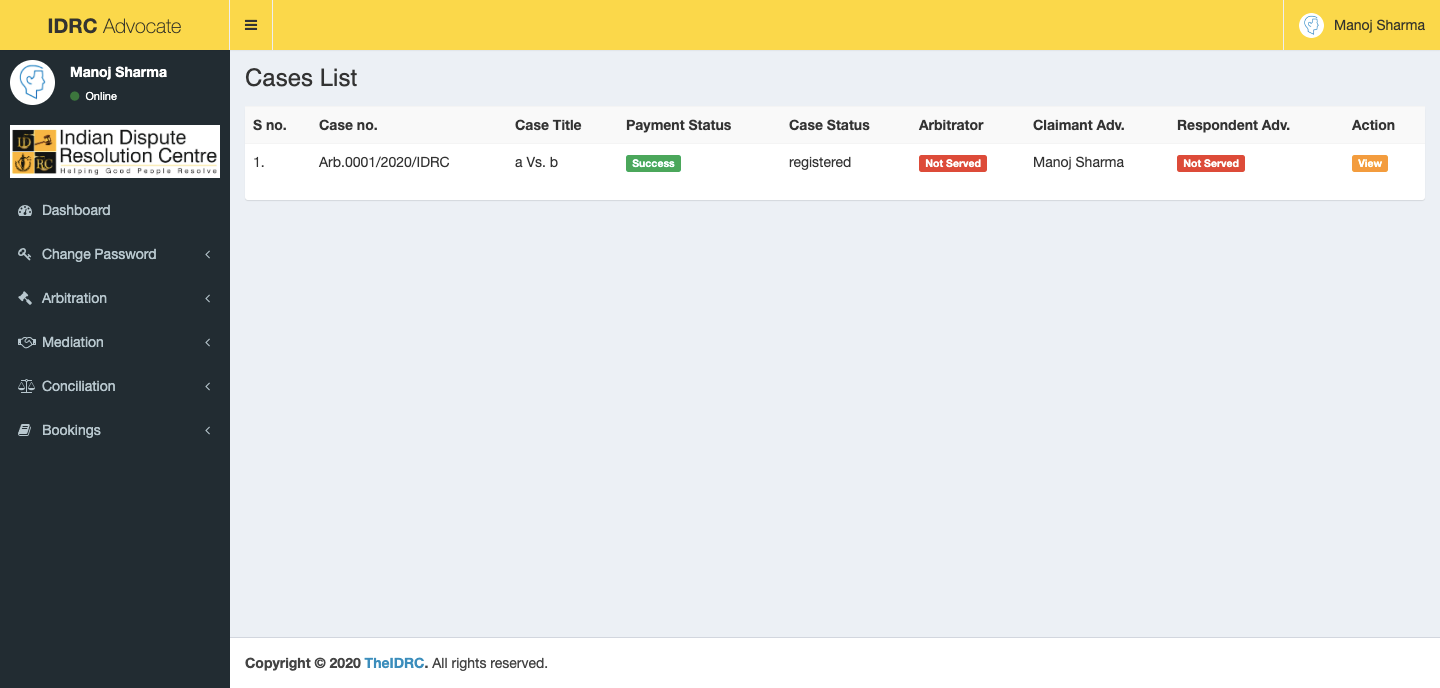Click the key icon beside Change Password
1440x688 pixels.
26,255
